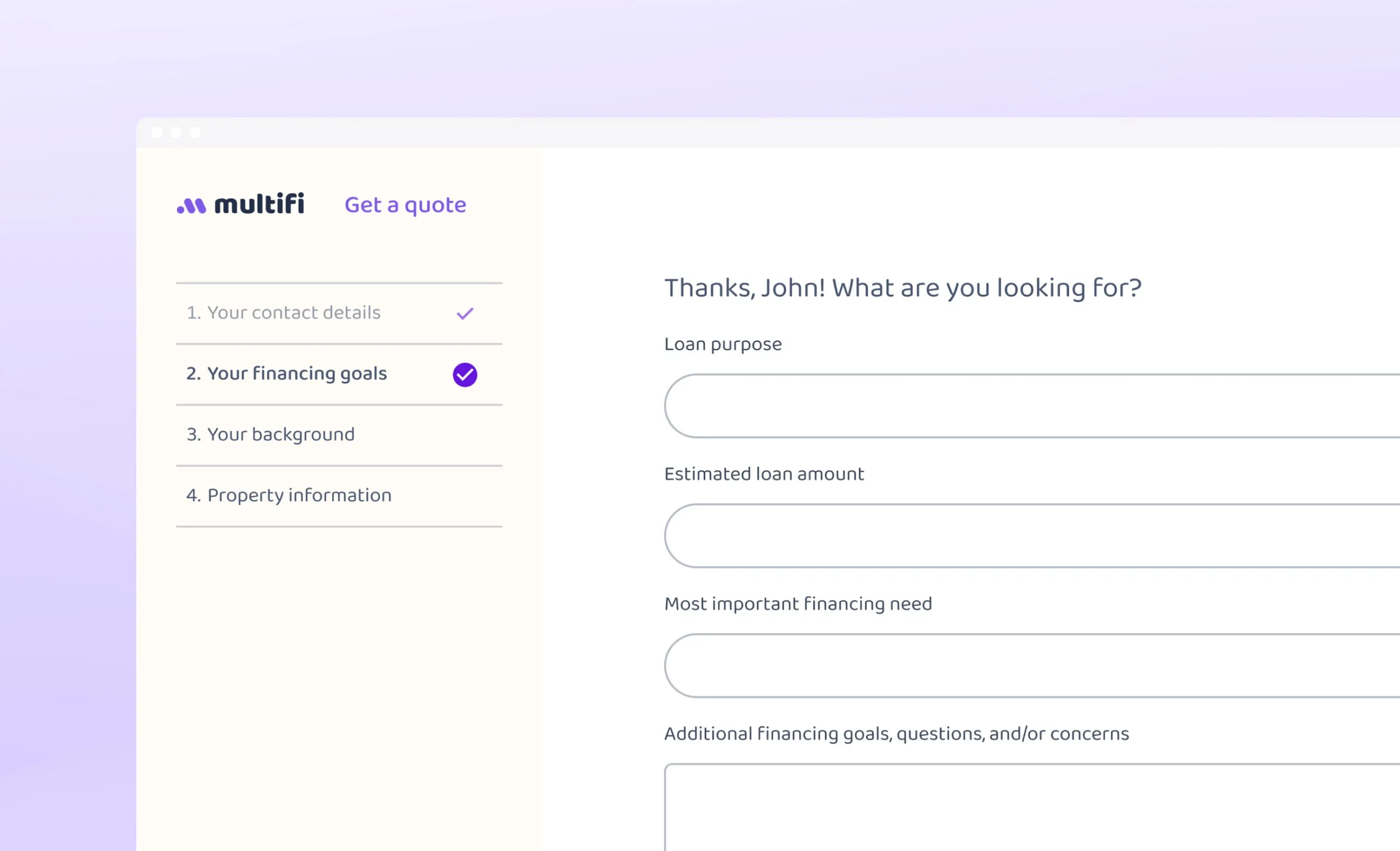Image resolution: width=1400 pixels, height=851 pixels.
Task: Jump to step 4 Property information
Action: pyautogui.click(x=288, y=495)
